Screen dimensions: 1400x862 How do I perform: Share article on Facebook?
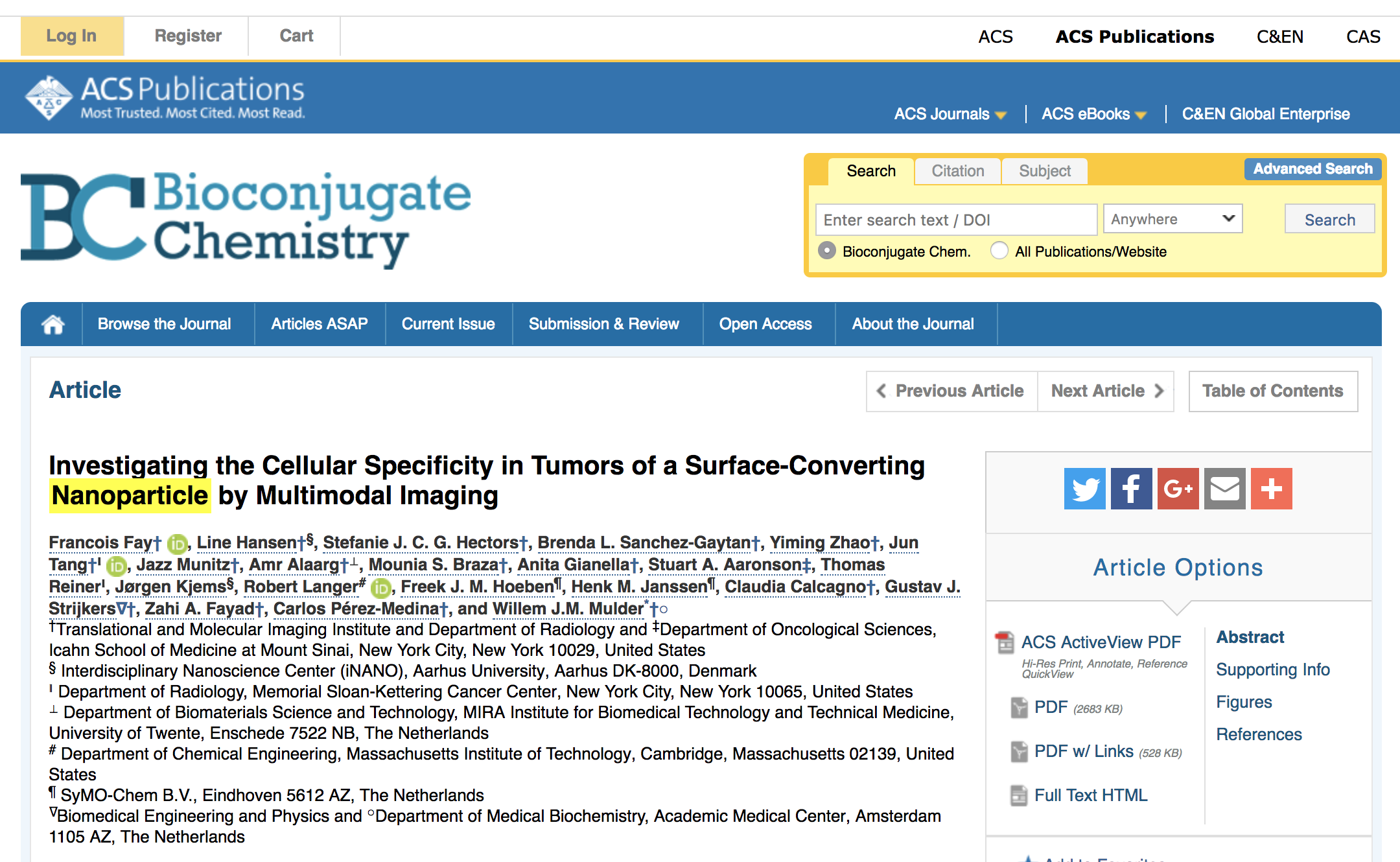[1131, 489]
